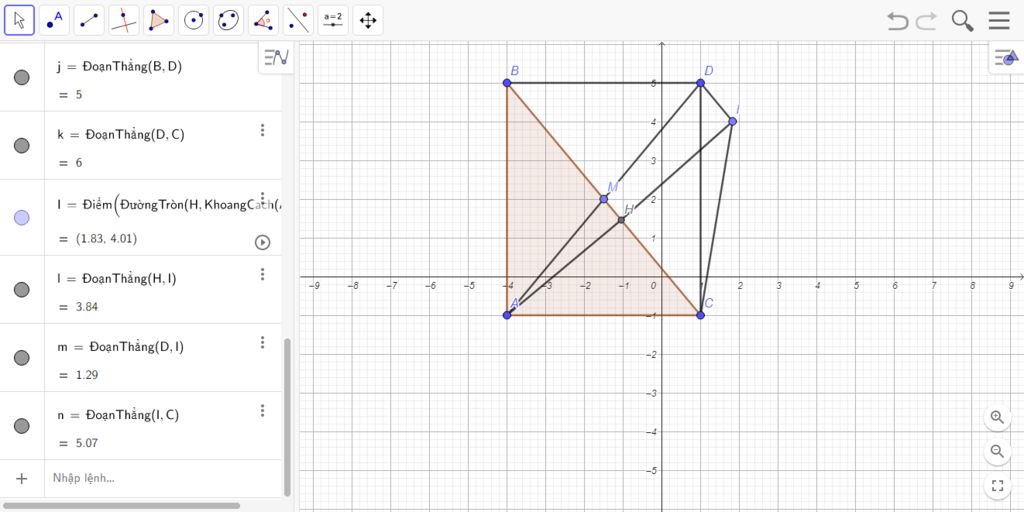Click the value 1.29
Image resolution: width=1024 pixels, height=512 pixels.
pos(87,375)
